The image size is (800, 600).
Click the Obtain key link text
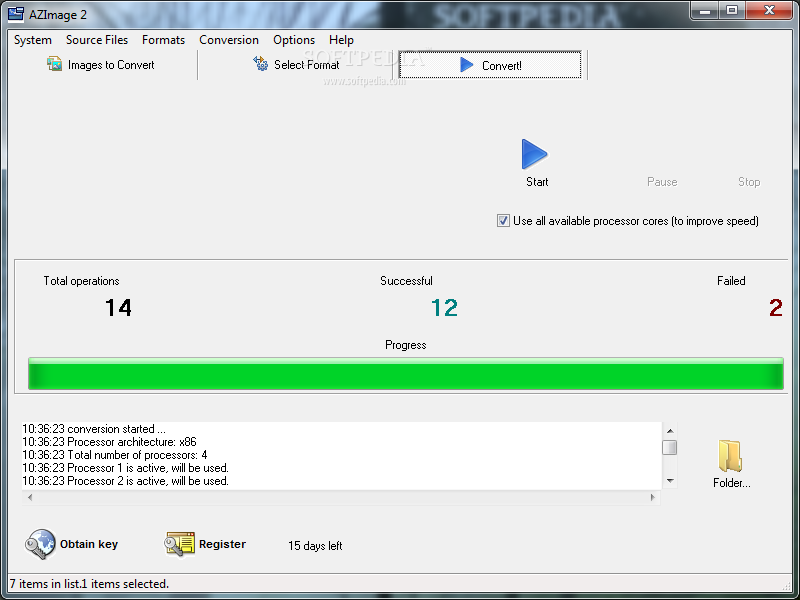pos(89,544)
